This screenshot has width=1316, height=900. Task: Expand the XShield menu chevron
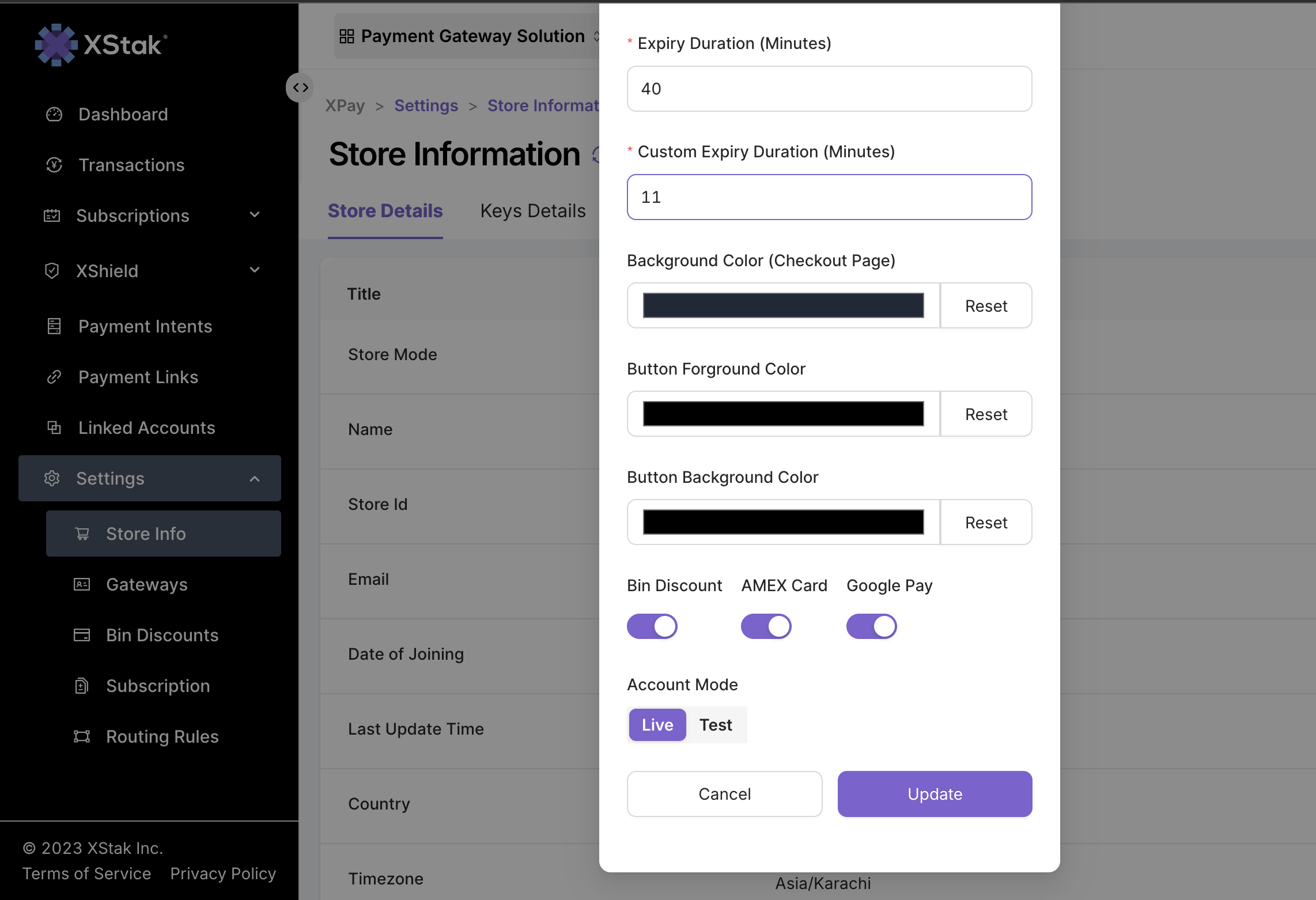coord(255,270)
